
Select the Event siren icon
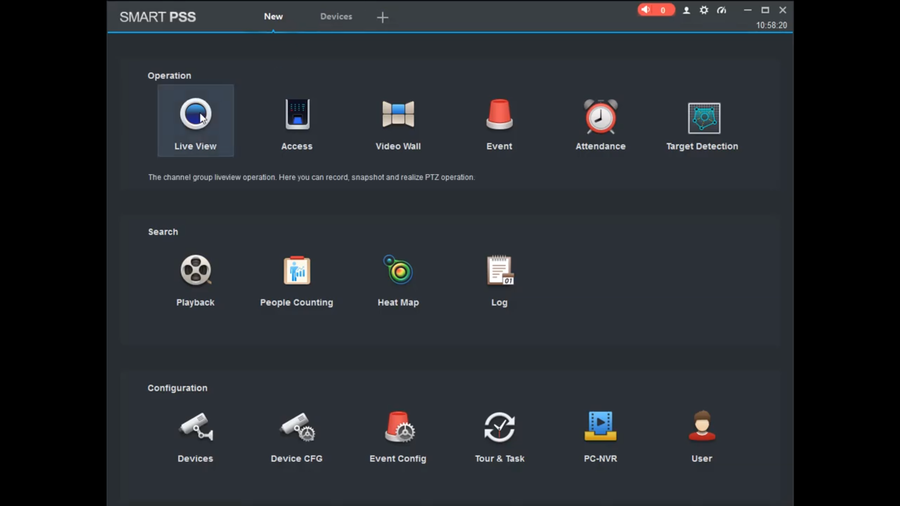[499, 114]
